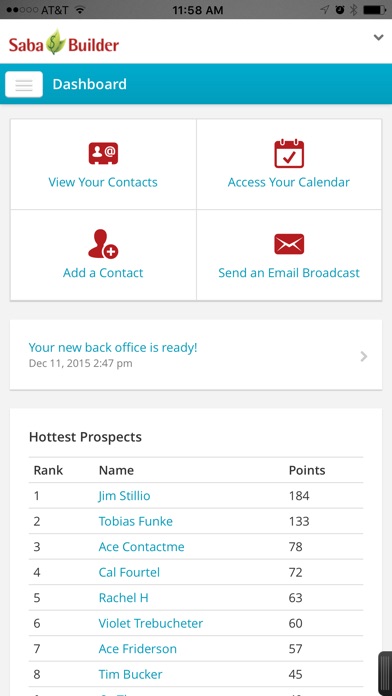Tap the Bluetooth icon in status bar

pyautogui.click(x=354, y=10)
